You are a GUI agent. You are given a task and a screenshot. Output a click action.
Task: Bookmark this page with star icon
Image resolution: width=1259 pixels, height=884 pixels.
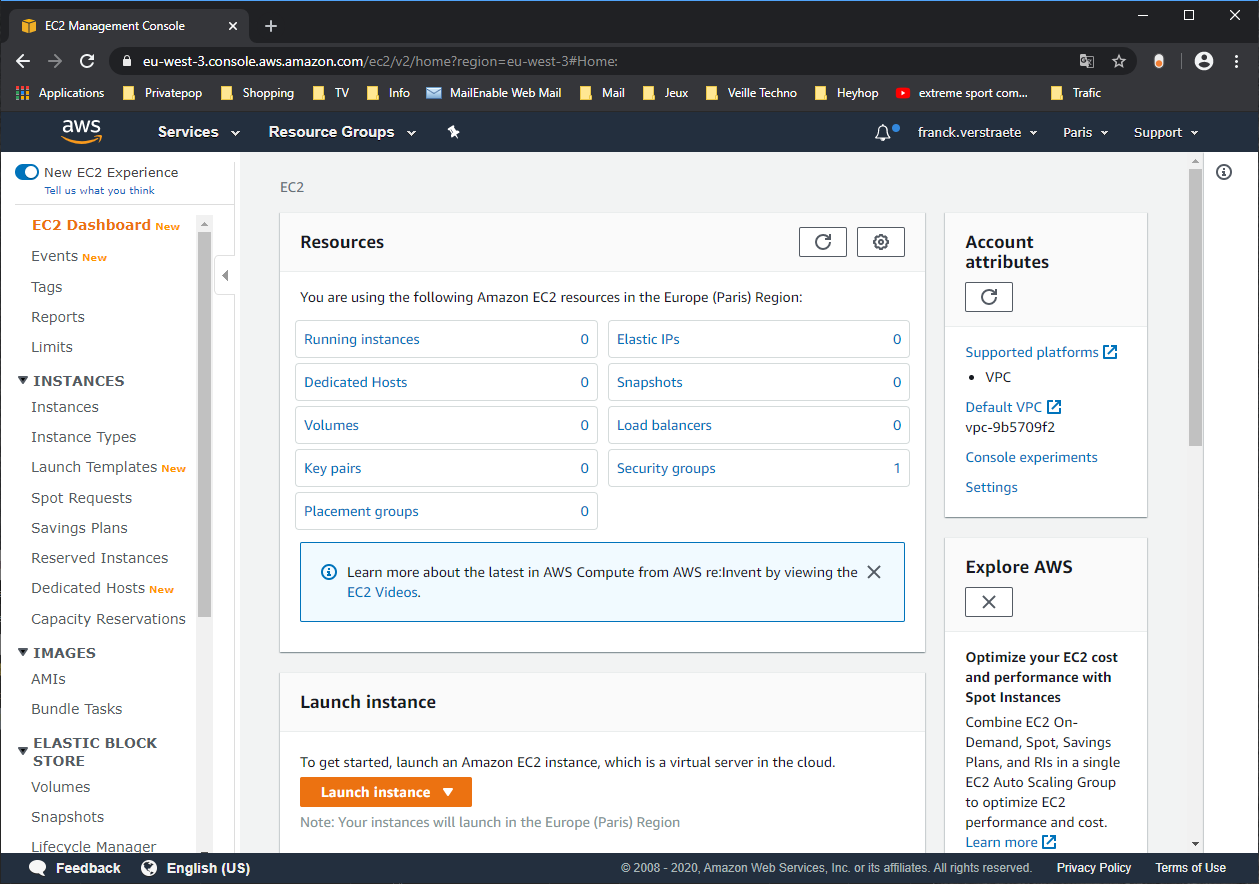click(1119, 61)
